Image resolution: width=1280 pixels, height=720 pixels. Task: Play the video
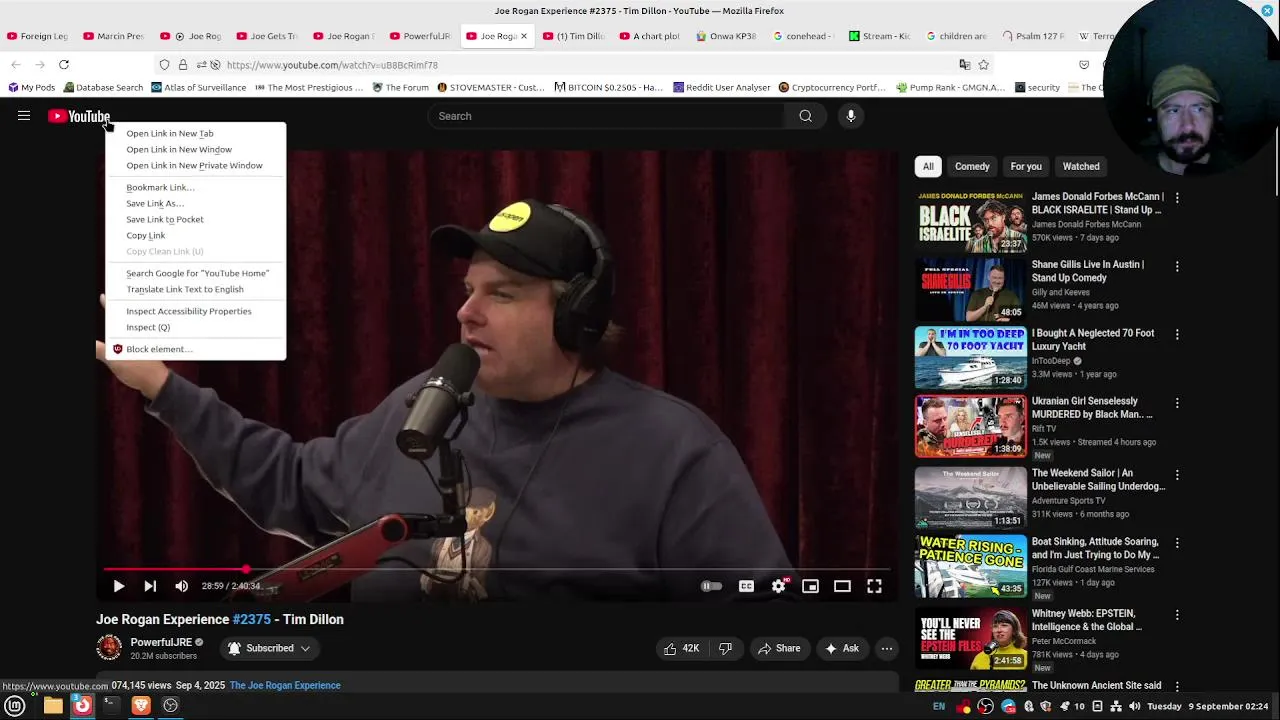tap(118, 586)
